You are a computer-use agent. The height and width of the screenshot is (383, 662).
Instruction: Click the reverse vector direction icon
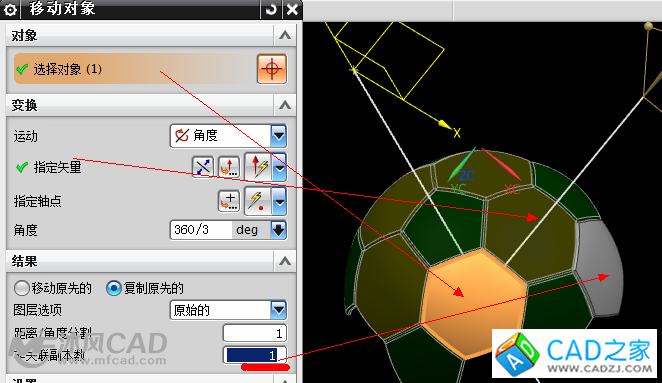click(x=203, y=167)
